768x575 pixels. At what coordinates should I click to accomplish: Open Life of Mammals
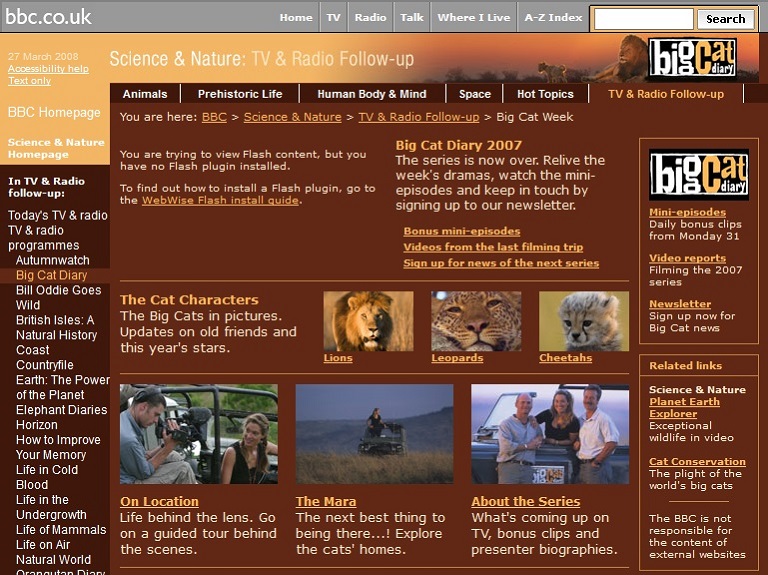click(x=61, y=529)
